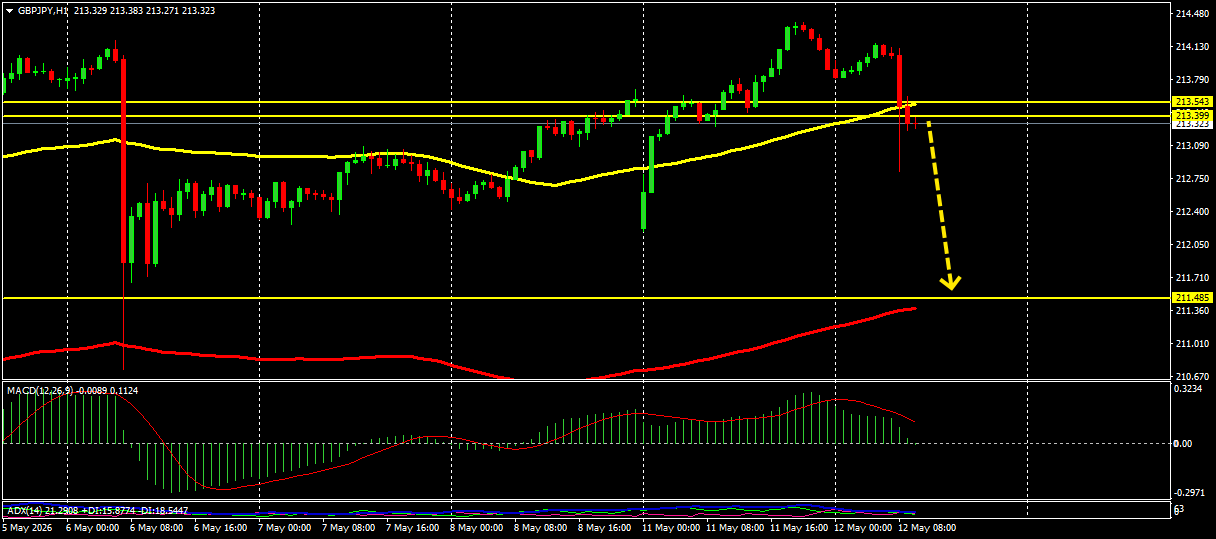Click the 5 May 2026 date label
Screen dimensions: 1216x539
pyautogui.click(x=27, y=527)
